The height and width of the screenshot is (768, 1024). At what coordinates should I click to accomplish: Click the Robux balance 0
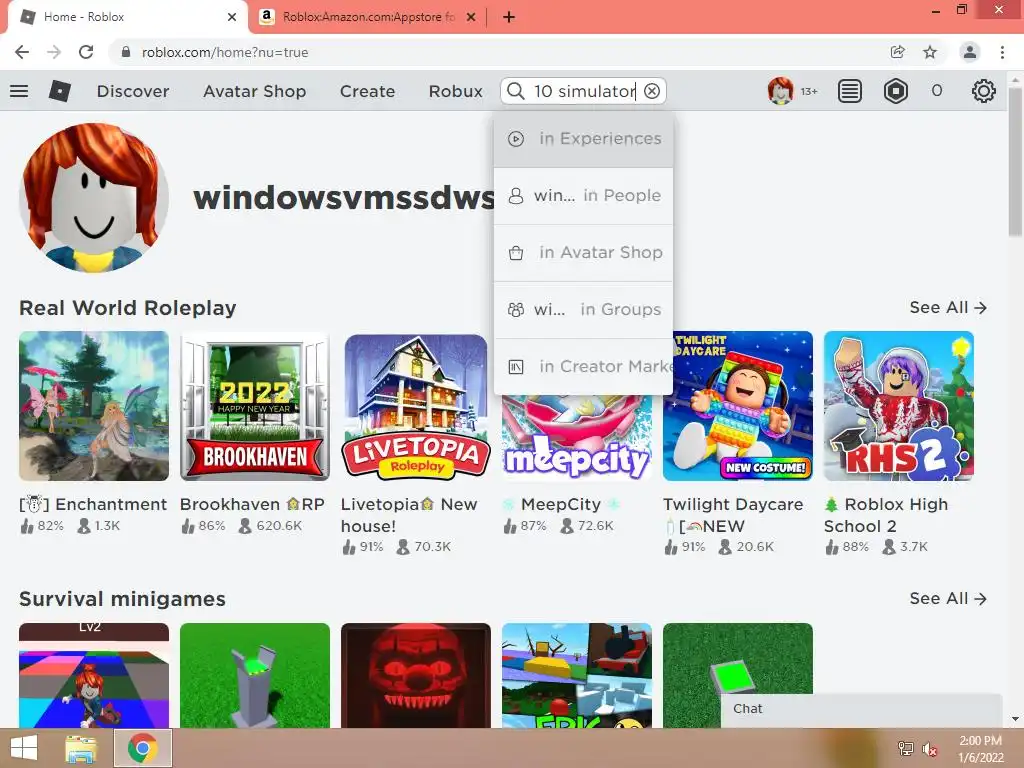(x=936, y=91)
